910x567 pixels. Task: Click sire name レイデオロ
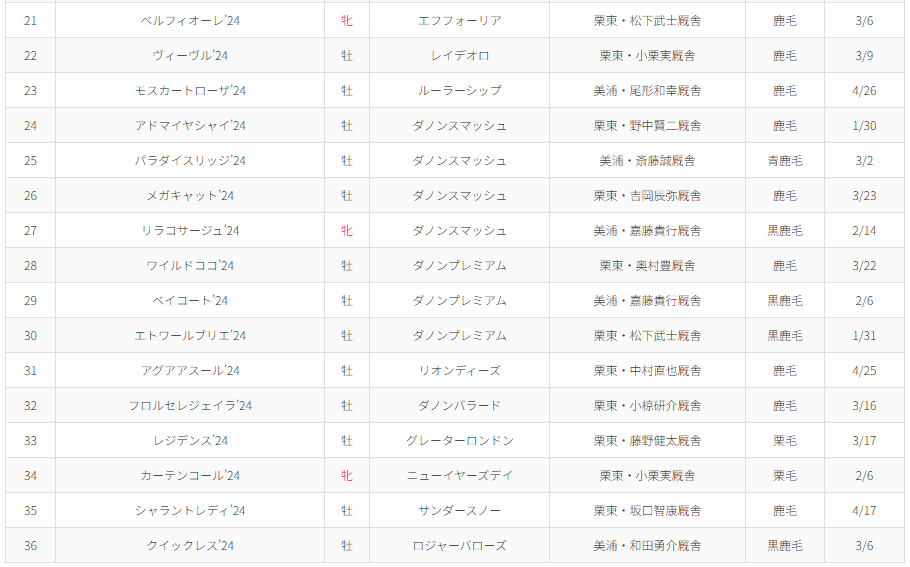(459, 55)
